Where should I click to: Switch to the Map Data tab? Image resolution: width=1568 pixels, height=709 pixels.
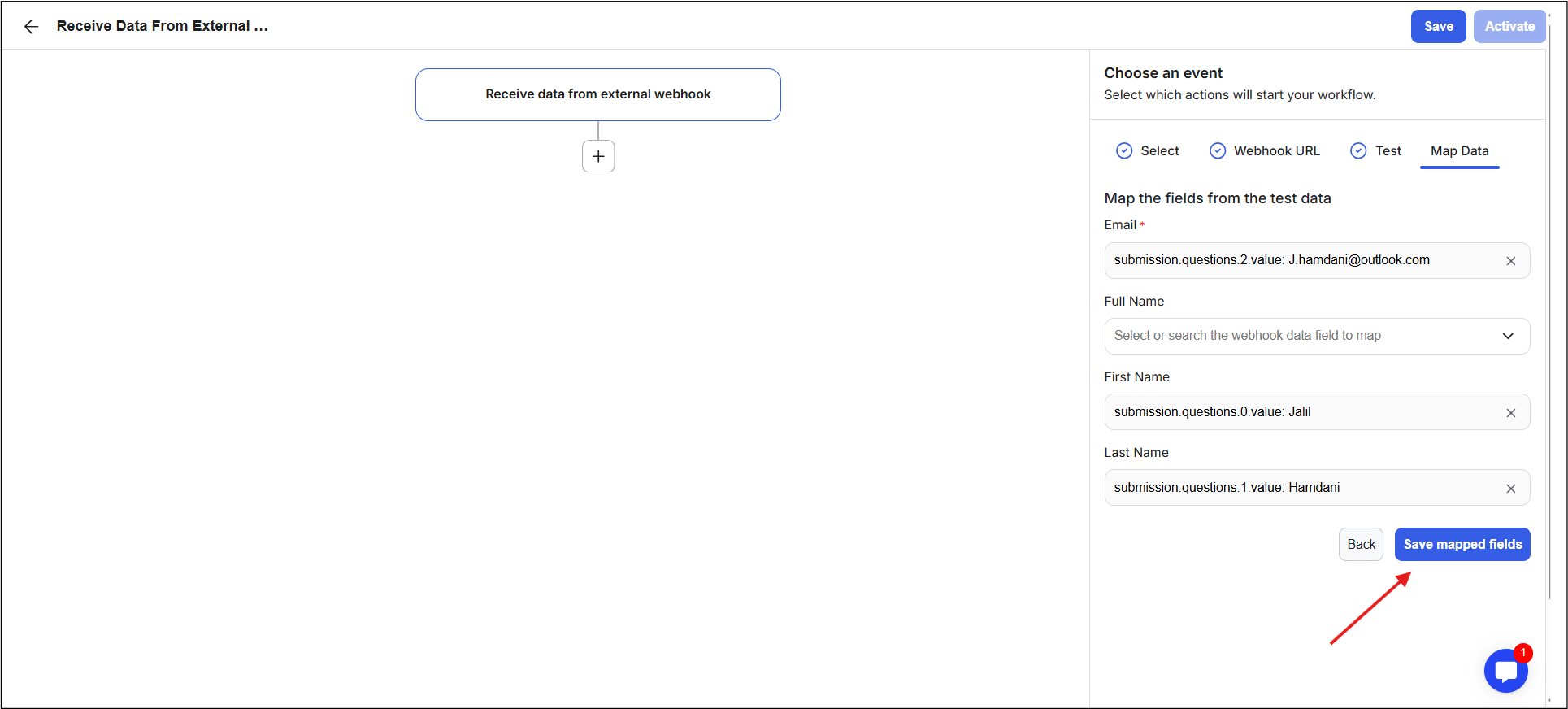[x=1459, y=151]
